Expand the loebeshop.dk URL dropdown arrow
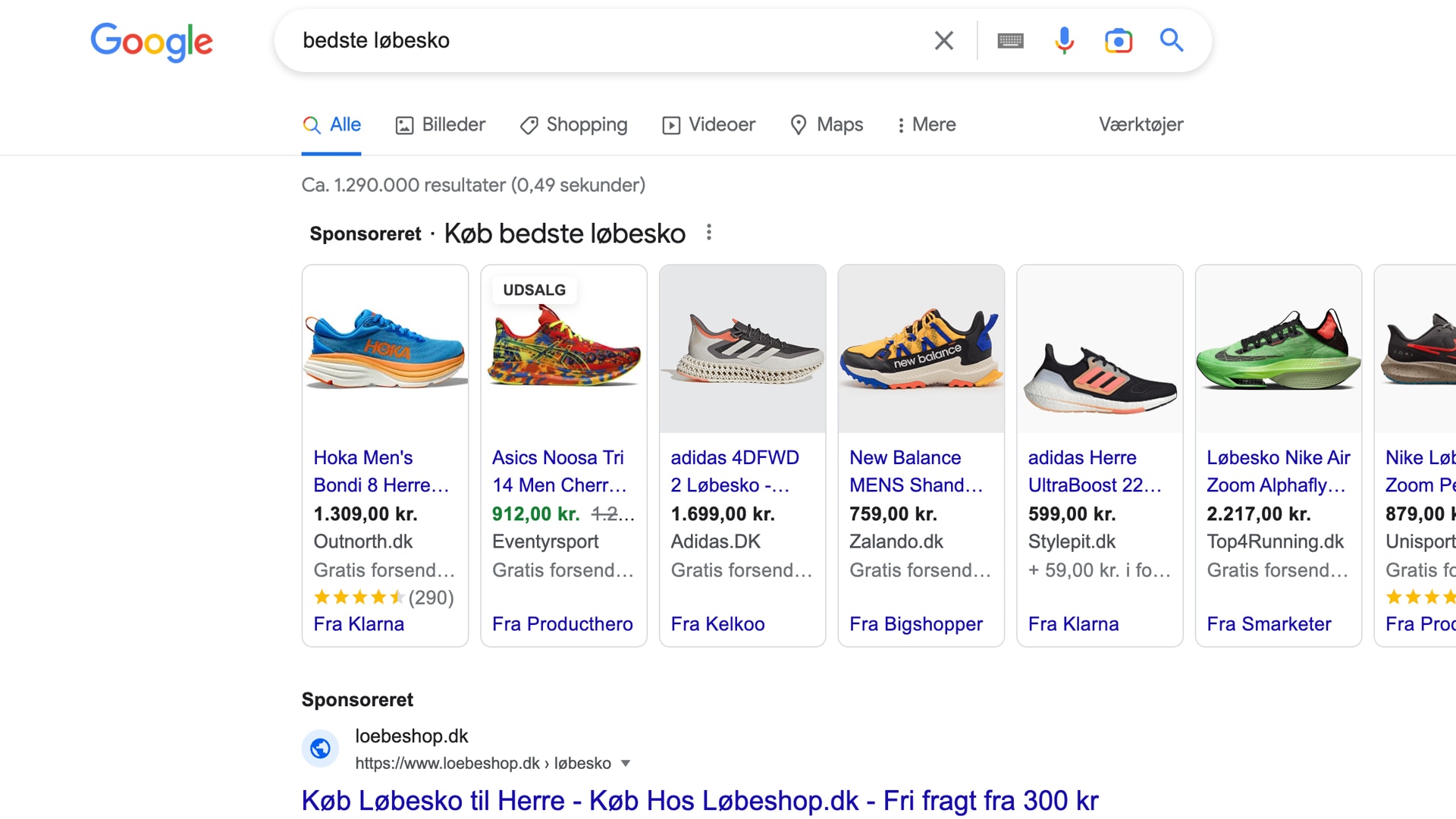 626,764
